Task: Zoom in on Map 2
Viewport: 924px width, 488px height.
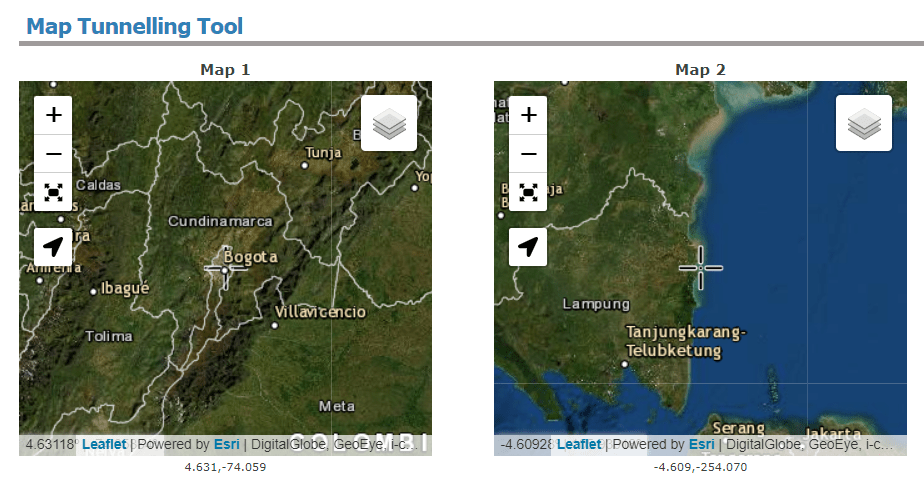Action: pos(528,115)
